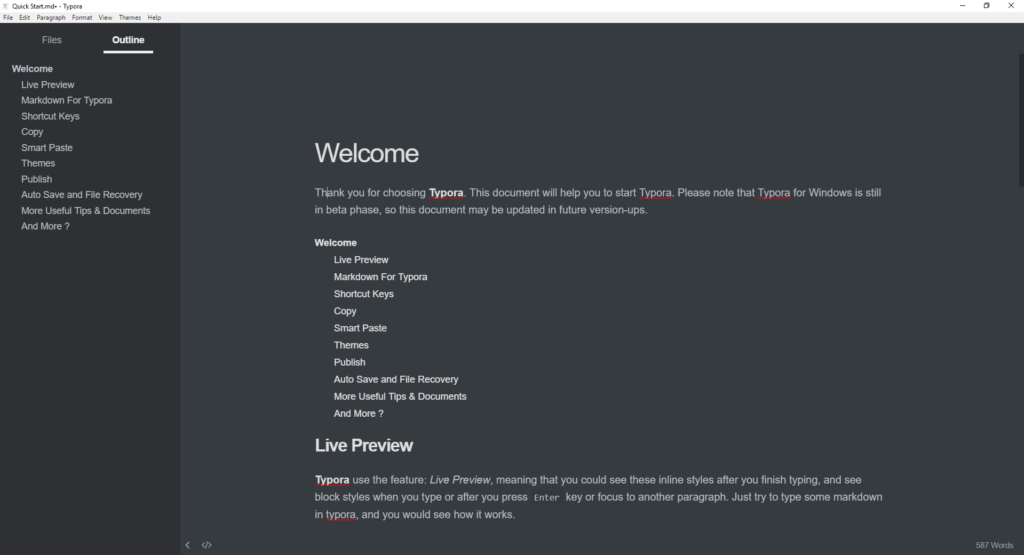Jump to Copy in outline sidebar
The width and height of the screenshot is (1024, 555).
pyautogui.click(x=32, y=132)
